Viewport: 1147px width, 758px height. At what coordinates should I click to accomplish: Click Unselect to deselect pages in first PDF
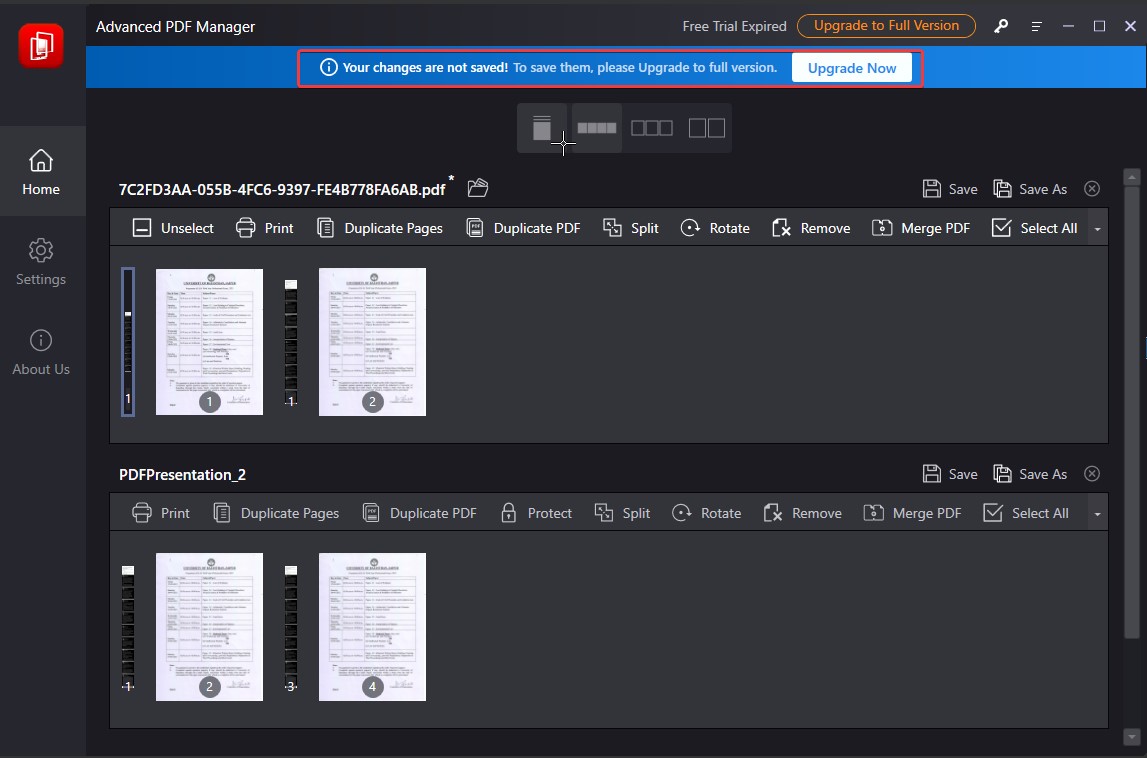click(171, 228)
